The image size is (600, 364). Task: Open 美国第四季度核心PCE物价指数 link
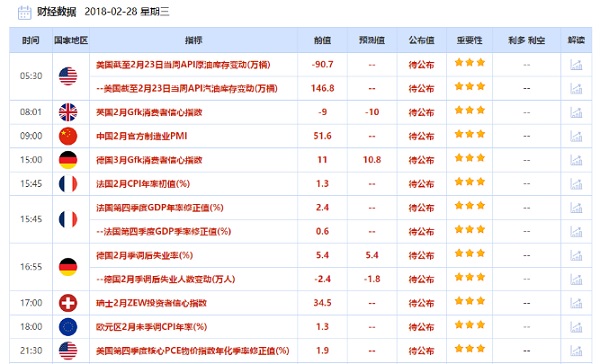point(192,350)
